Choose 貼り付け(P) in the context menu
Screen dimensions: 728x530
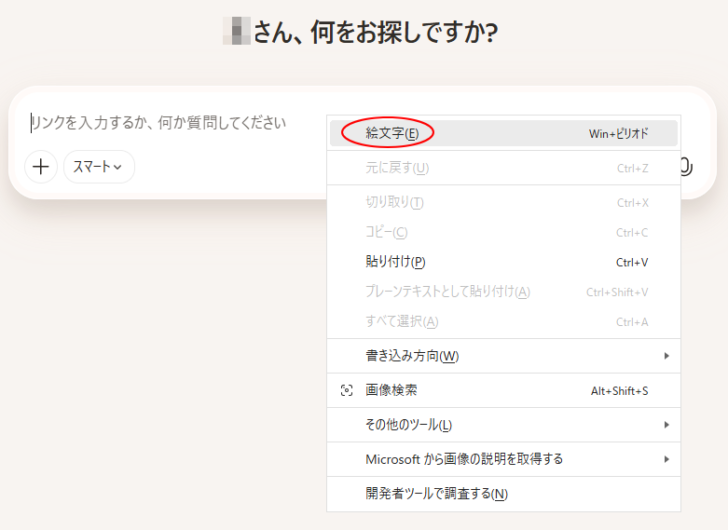(x=395, y=262)
